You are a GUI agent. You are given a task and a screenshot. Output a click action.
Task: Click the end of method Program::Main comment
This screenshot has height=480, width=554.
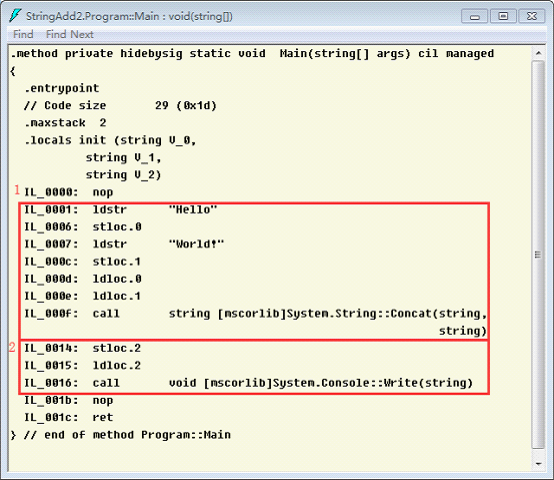pyautogui.click(x=120, y=435)
